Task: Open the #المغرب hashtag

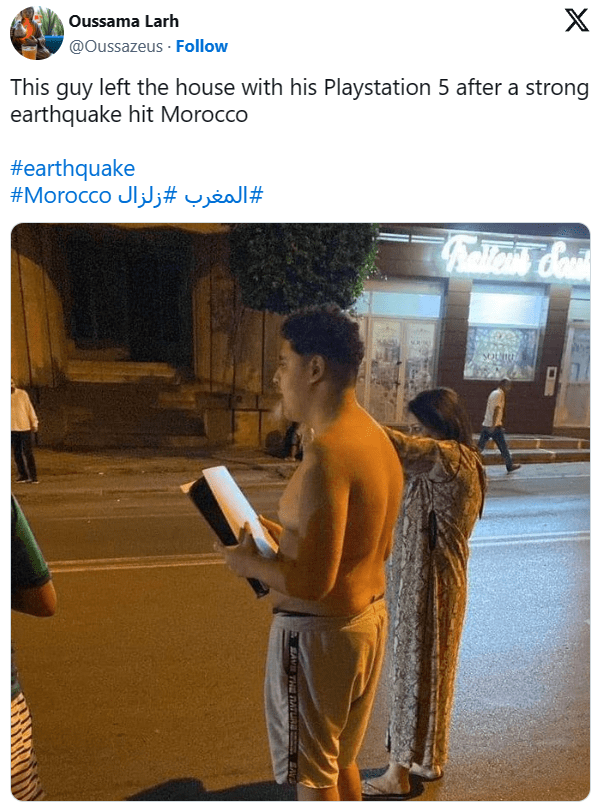Action: 224,196
